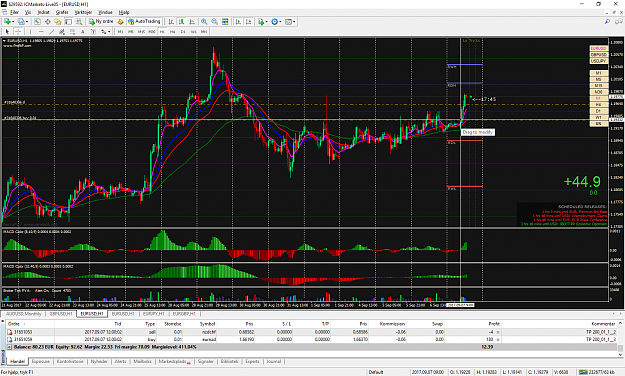Select M1 timeframe in toolbar
The image size is (625, 376).
pos(120,31)
